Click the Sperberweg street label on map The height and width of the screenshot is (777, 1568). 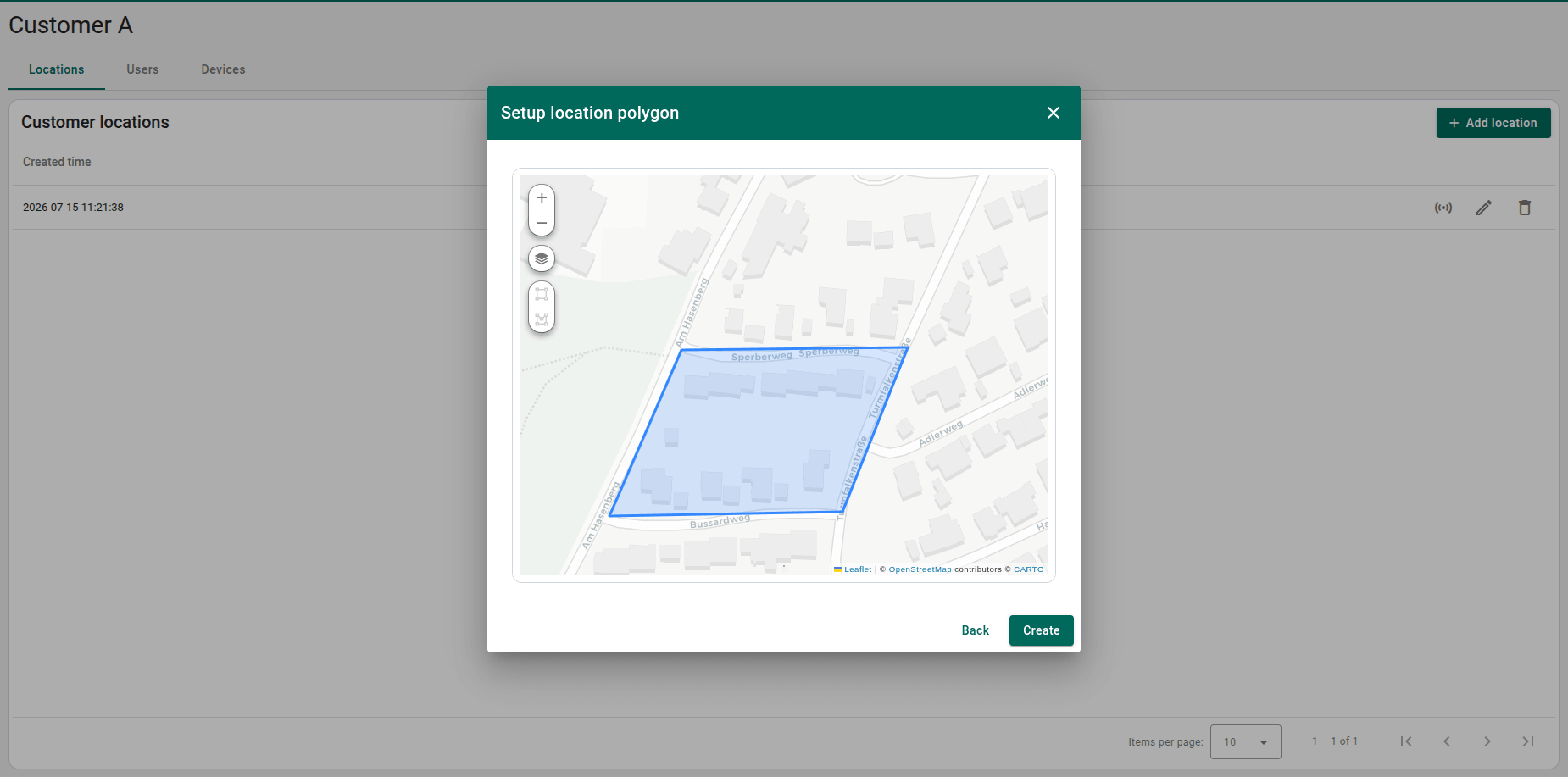pyautogui.click(x=761, y=357)
